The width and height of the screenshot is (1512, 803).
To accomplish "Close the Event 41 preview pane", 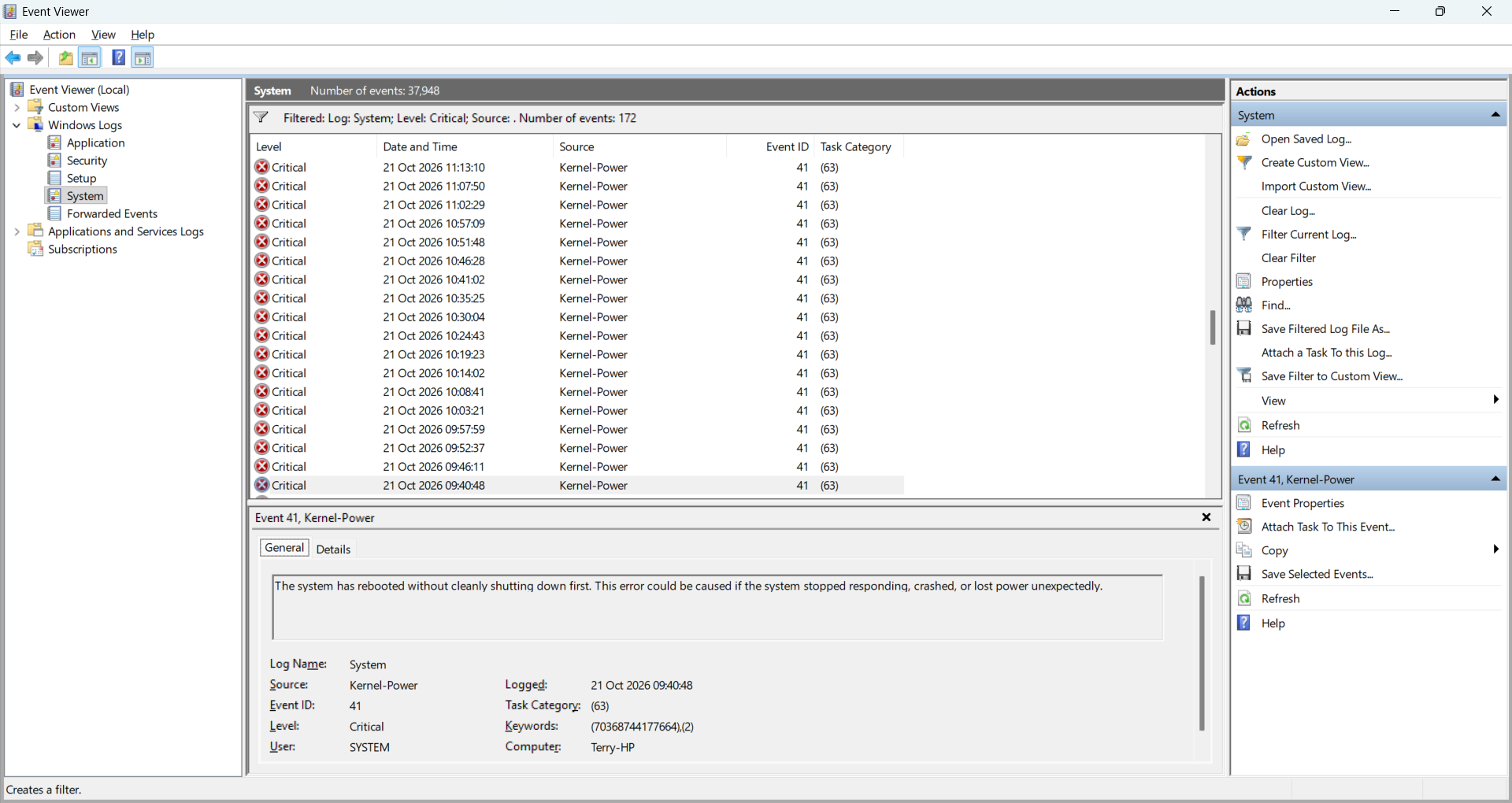I will (x=1206, y=517).
